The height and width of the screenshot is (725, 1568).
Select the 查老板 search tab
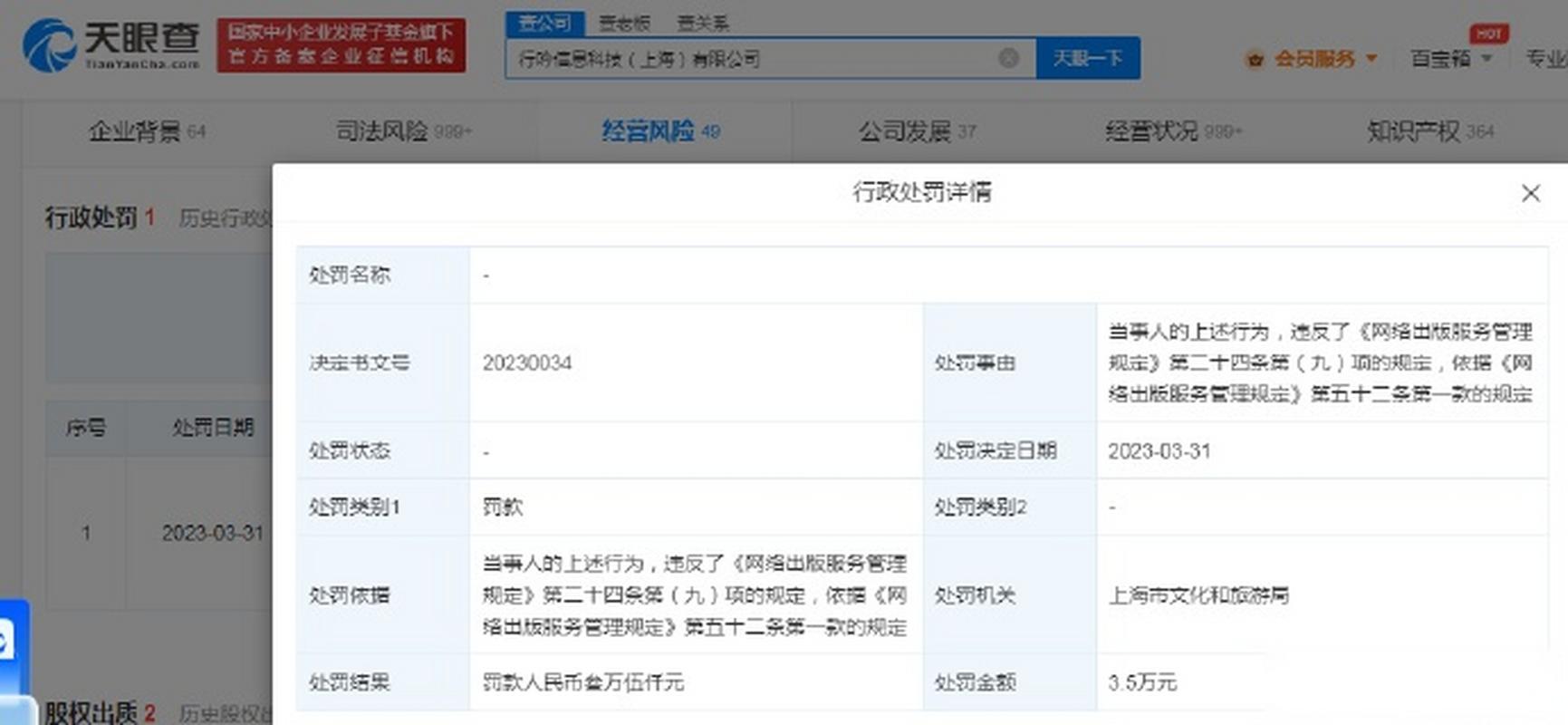coord(624,23)
